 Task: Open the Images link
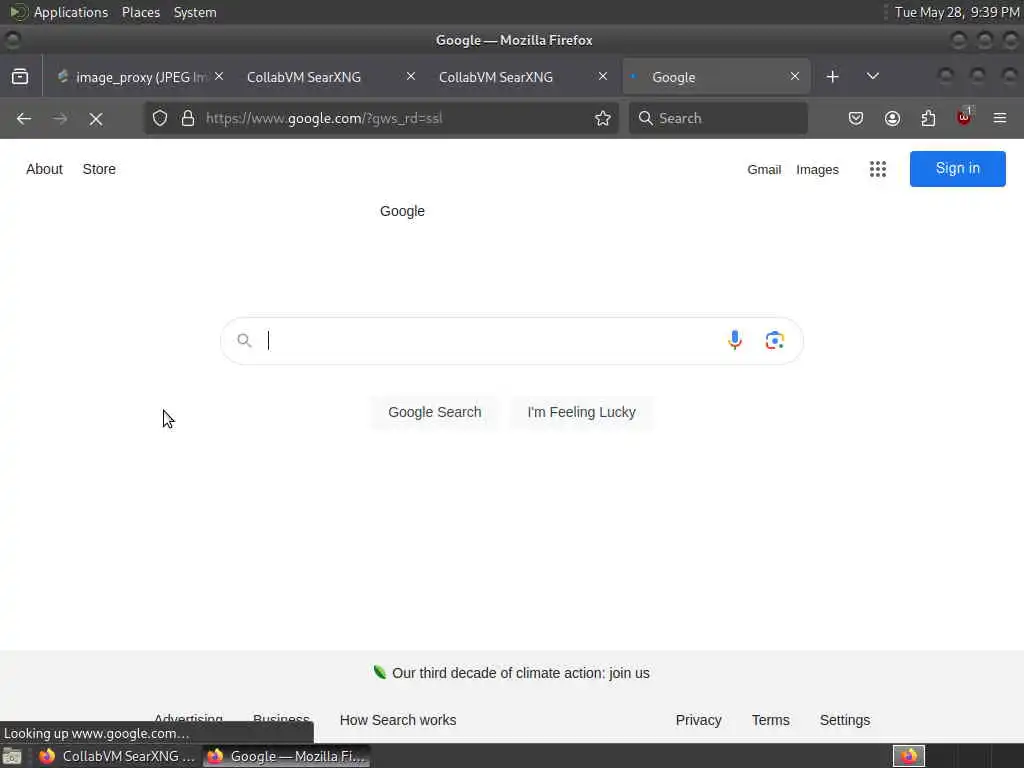(817, 170)
